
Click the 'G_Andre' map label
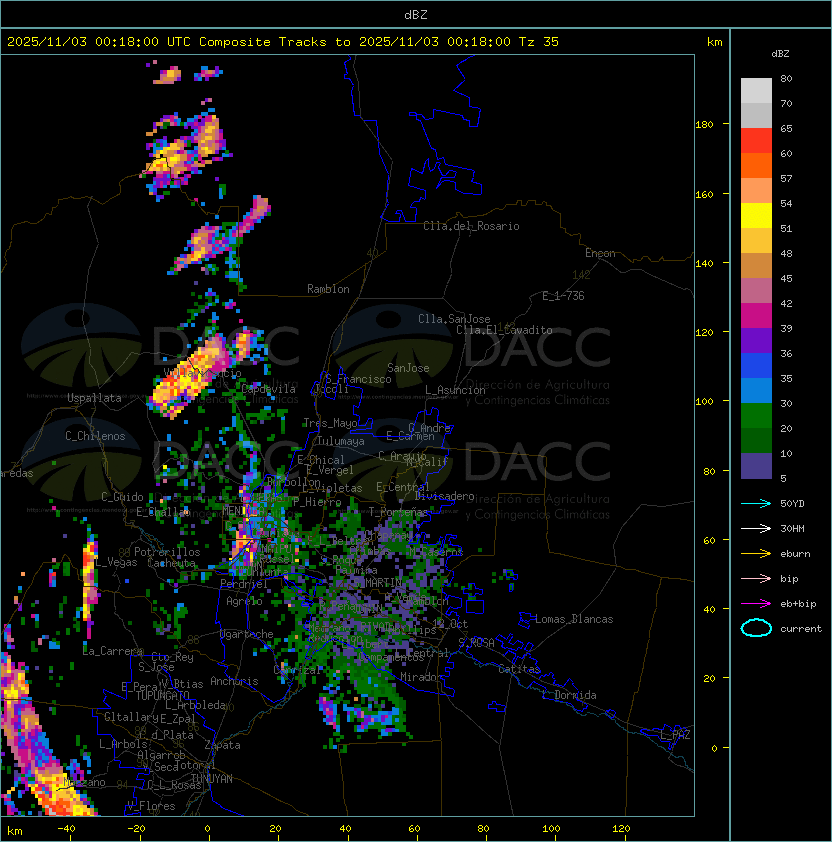[x=430, y=428]
